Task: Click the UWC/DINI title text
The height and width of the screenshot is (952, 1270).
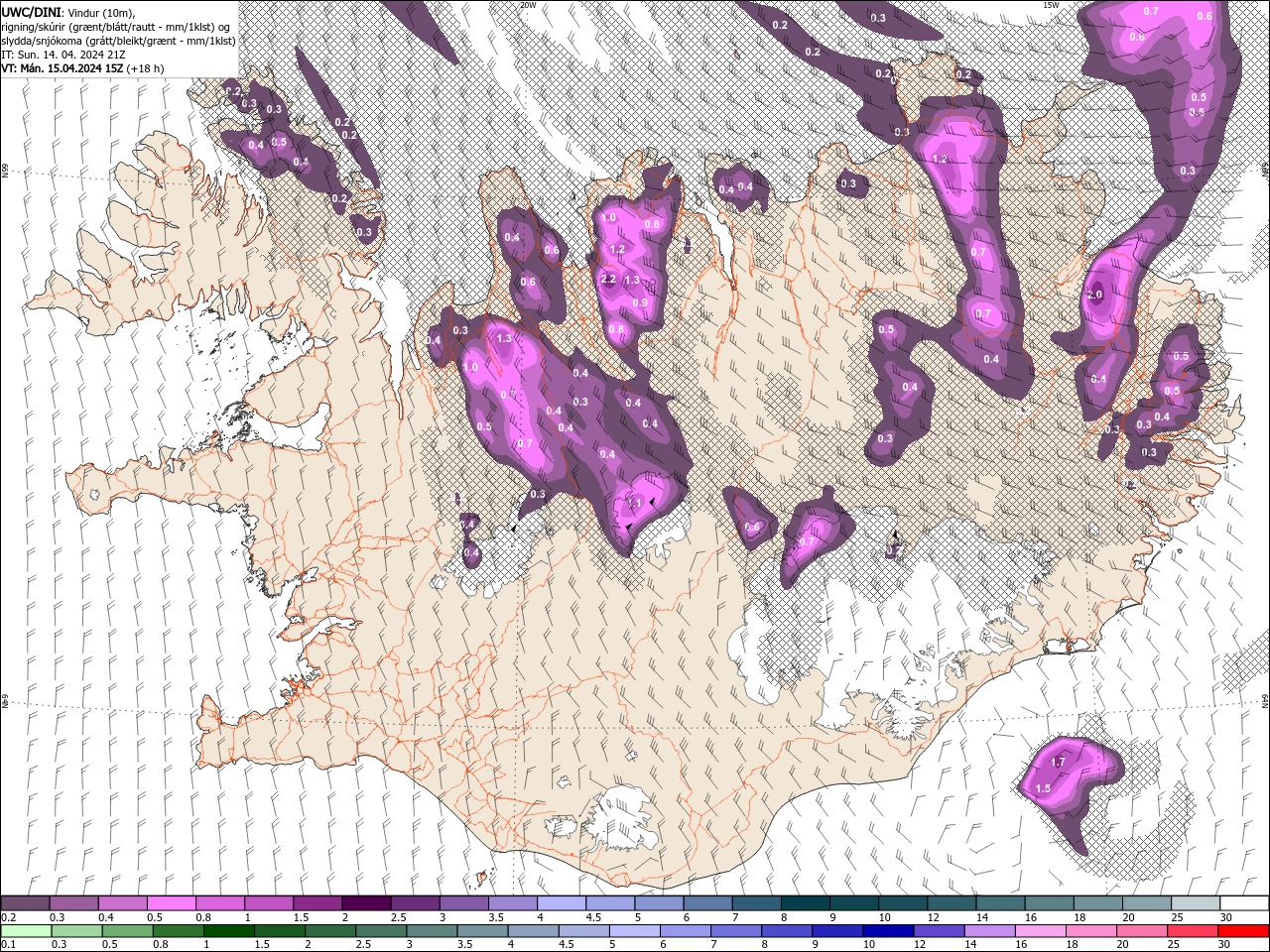Action: coord(34,12)
